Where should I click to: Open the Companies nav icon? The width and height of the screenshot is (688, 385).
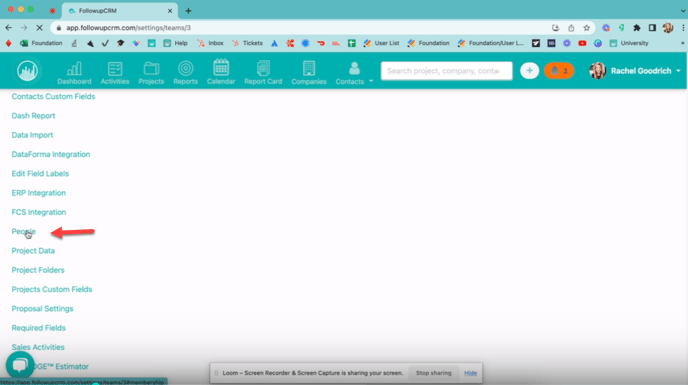click(x=308, y=73)
